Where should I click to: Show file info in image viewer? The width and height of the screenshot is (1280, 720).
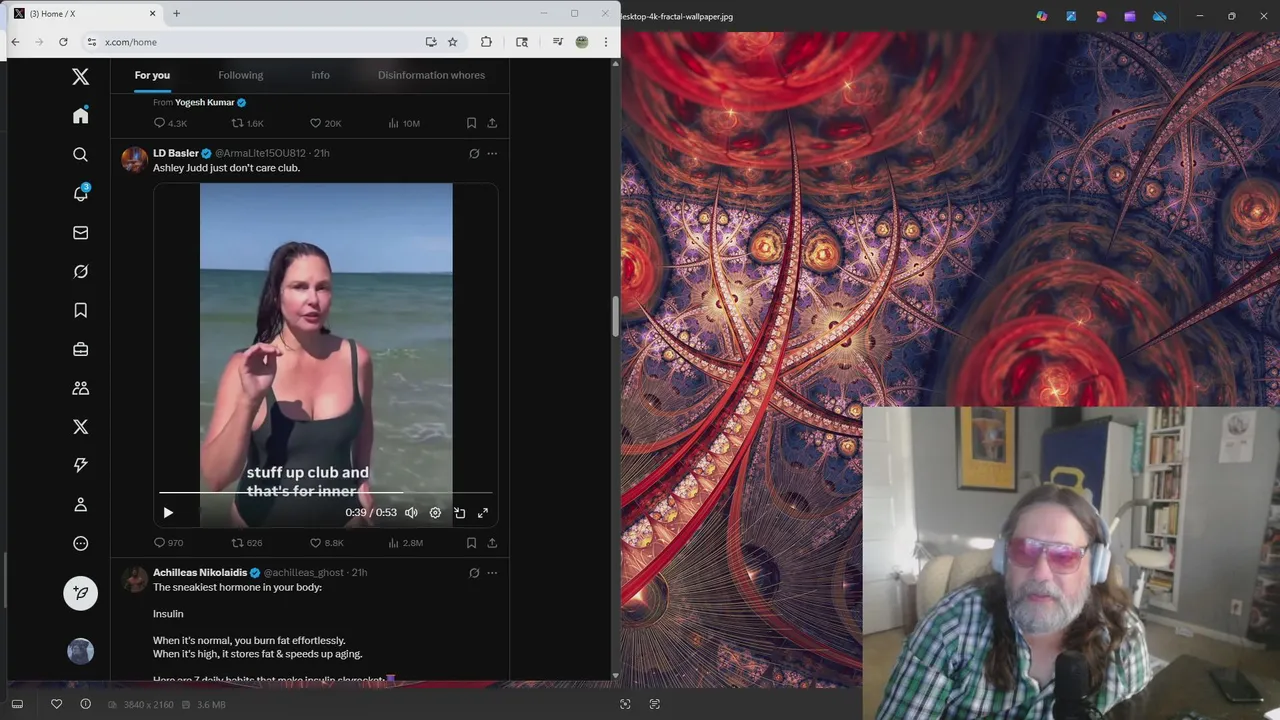click(x=85, y=704)
